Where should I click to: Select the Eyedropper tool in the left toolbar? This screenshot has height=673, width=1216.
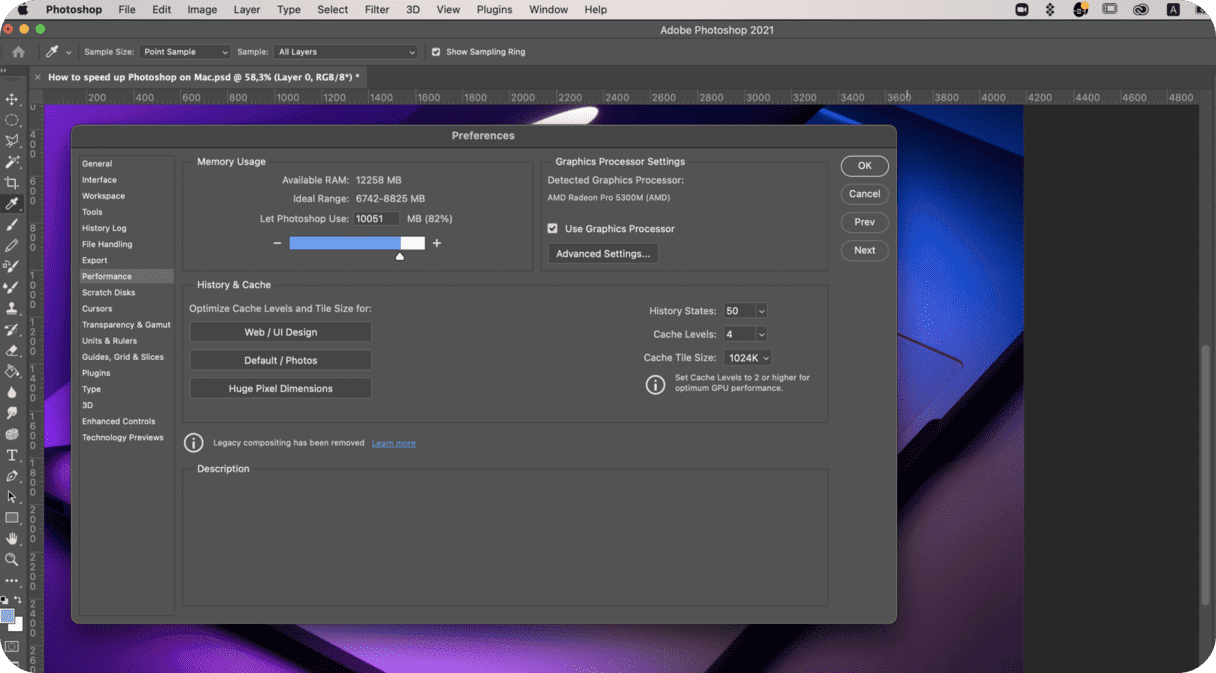tap(12, 204)
